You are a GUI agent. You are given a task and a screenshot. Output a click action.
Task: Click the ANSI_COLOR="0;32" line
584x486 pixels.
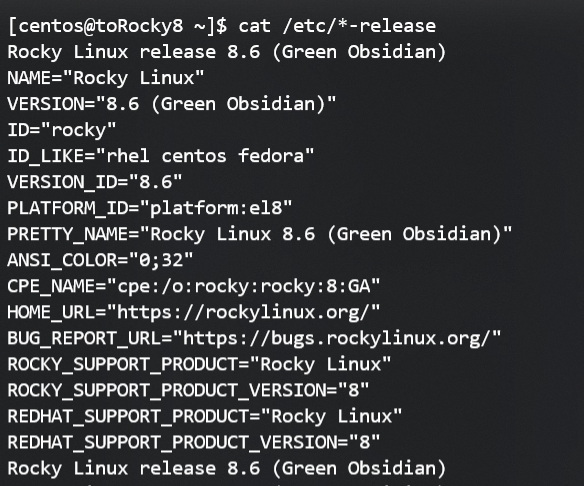click(101, 260)
